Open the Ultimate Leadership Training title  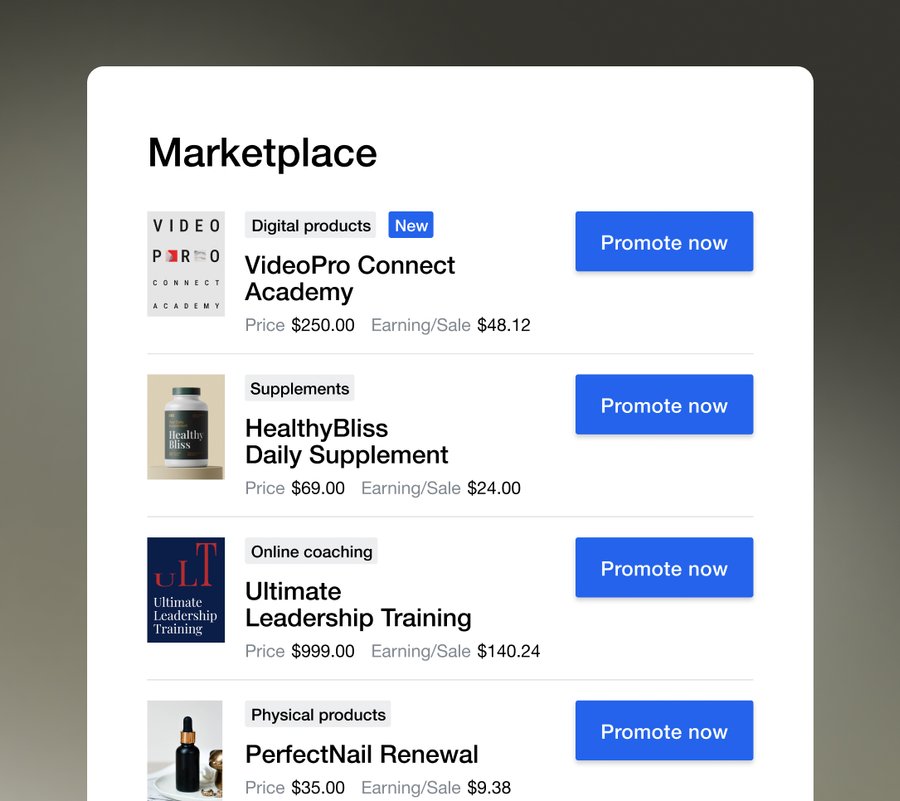[358, 604]
